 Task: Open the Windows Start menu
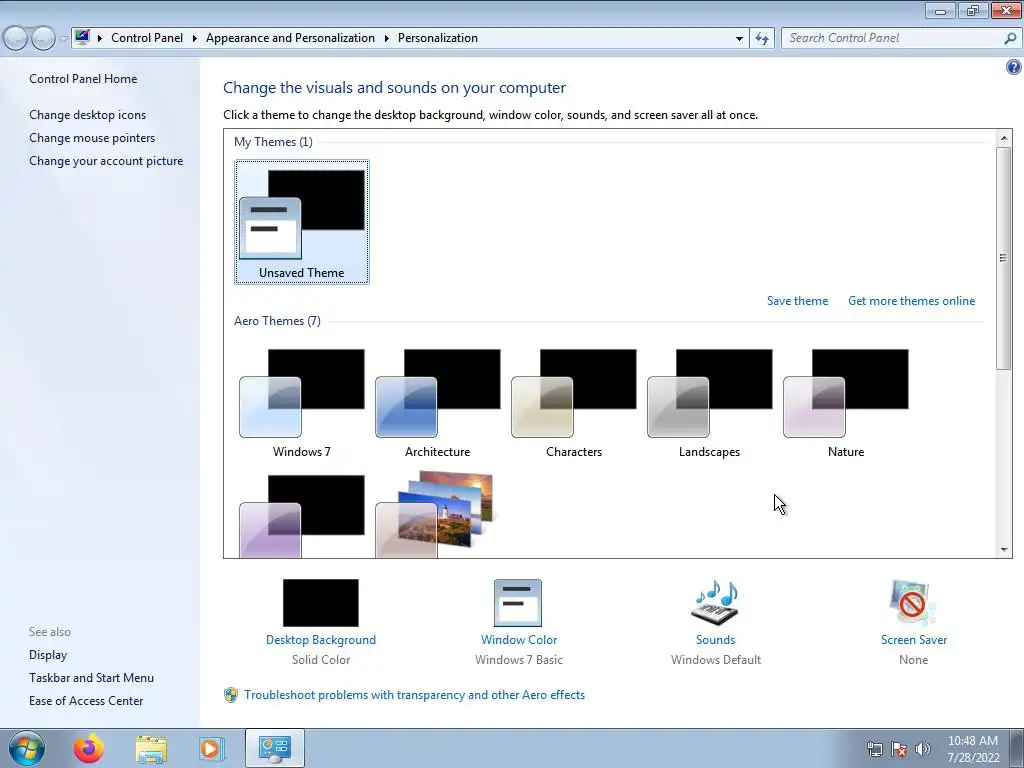[27, 748]
